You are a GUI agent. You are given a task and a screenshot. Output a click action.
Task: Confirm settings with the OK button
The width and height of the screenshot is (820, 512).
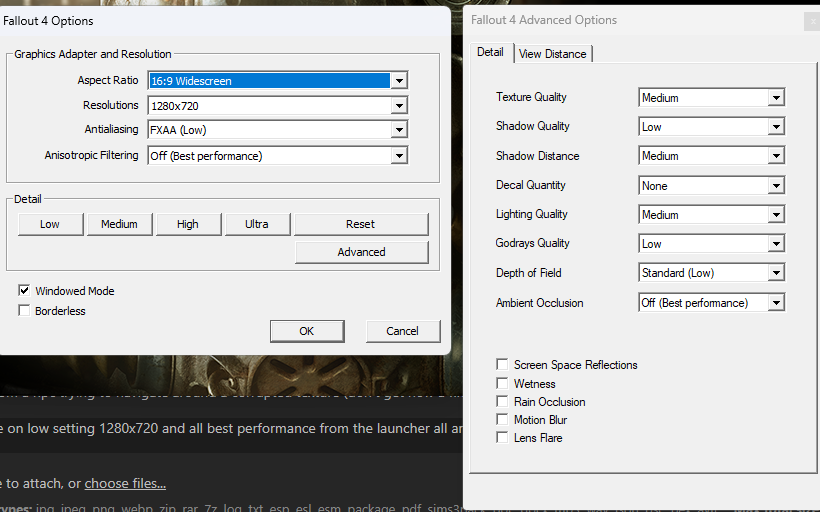click(307, 331)
